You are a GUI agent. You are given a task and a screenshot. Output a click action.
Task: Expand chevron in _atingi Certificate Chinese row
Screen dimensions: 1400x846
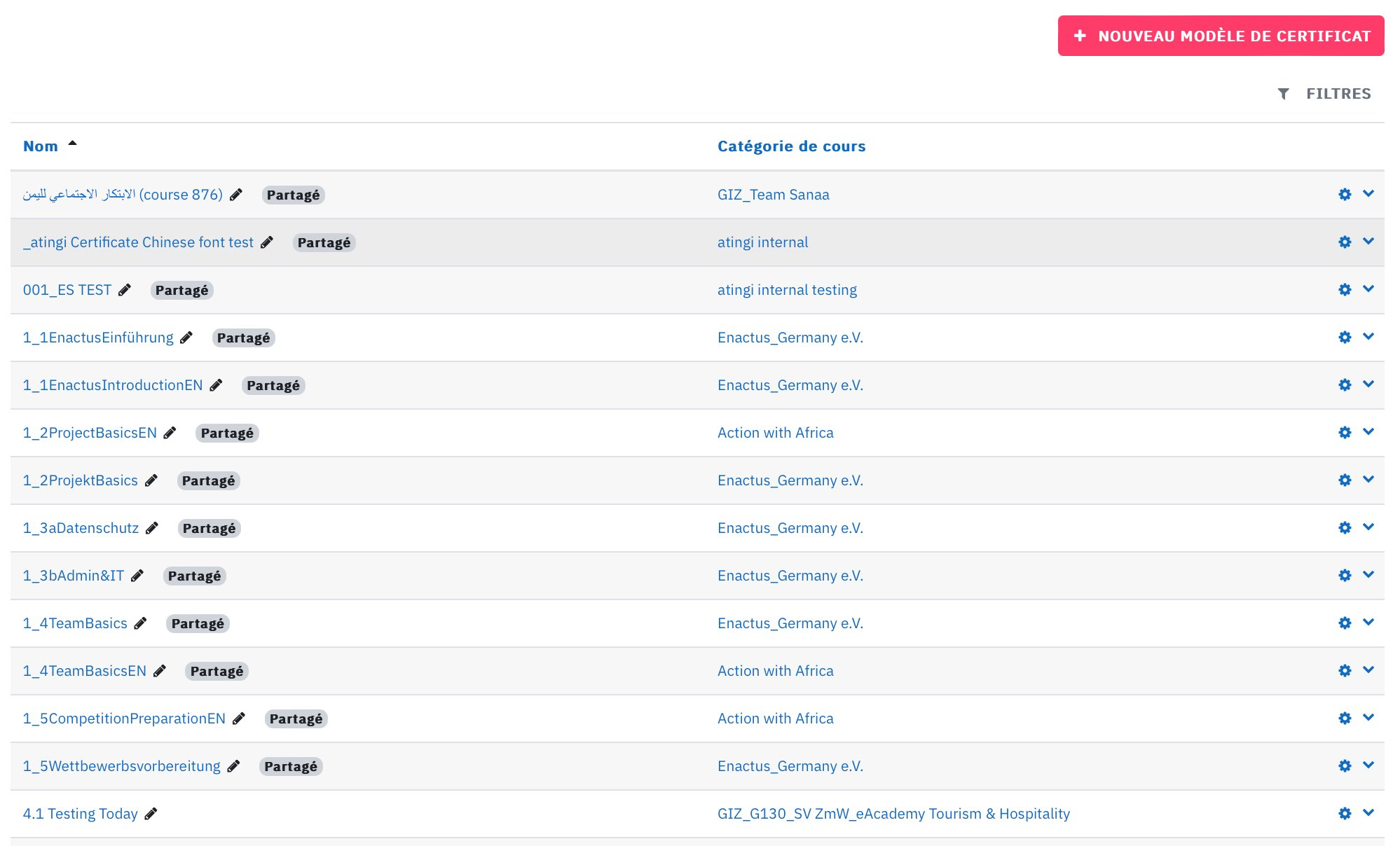1368,242
